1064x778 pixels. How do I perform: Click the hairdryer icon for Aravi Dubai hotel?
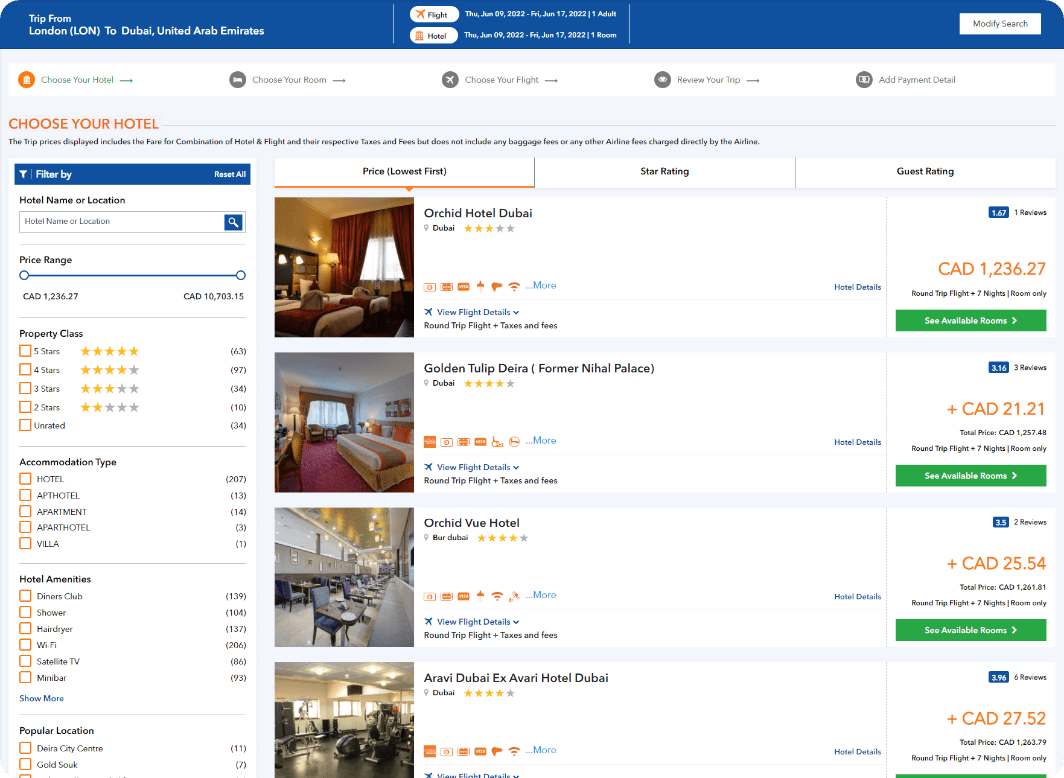[x=497, y=752]
